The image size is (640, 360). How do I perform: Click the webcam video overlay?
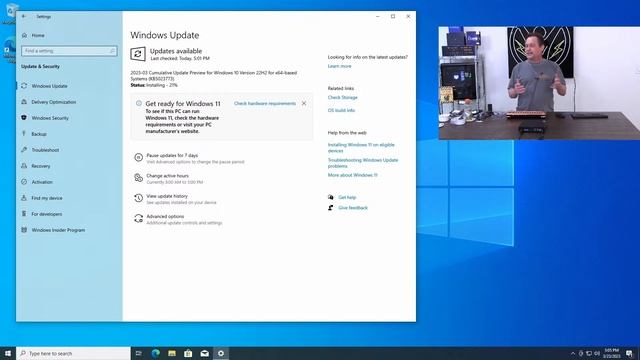coord(539,83)
